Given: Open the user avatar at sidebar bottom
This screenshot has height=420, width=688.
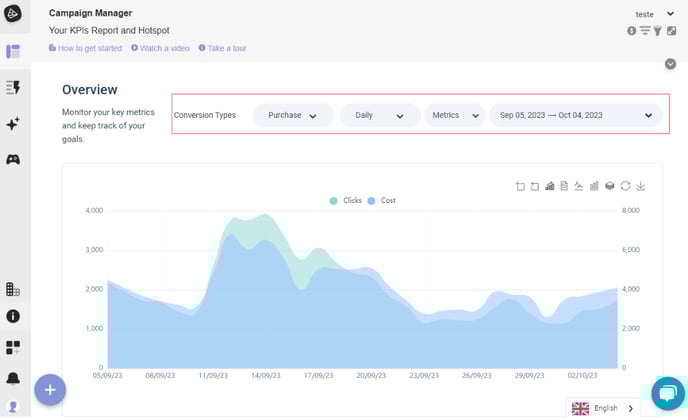Looking at the screenshot, I should pyautogui.click(x=13, y=406).
